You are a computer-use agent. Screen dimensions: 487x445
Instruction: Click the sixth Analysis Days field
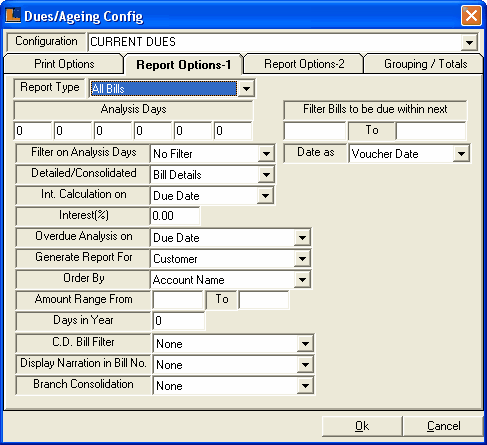click(x=233, y=131)
